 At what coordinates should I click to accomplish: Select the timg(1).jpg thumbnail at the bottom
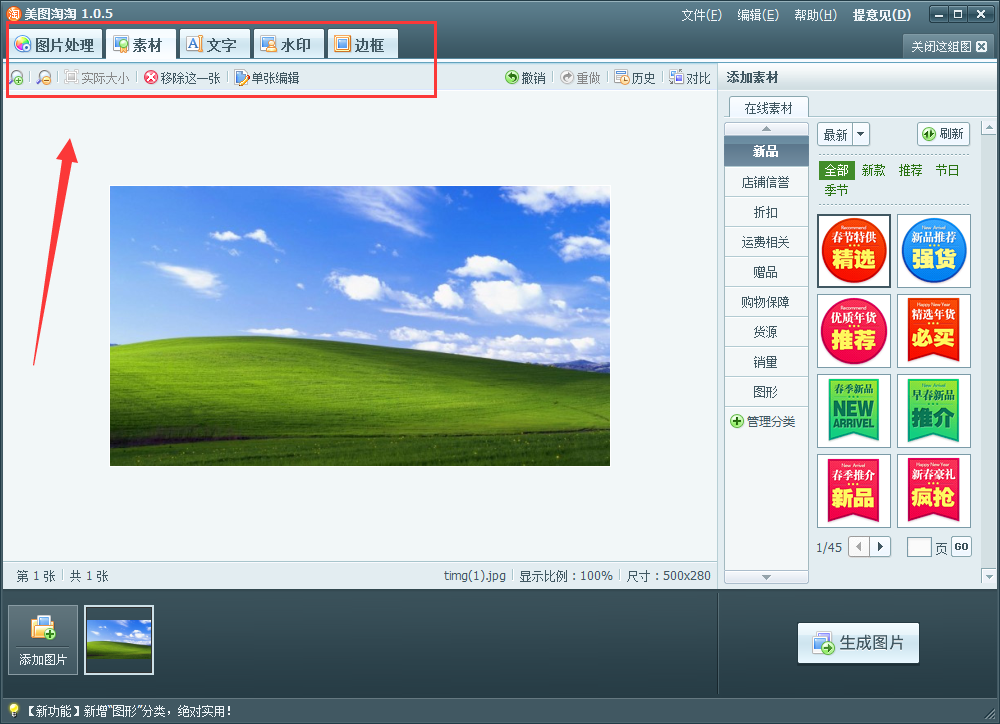(x=118, y=640)
